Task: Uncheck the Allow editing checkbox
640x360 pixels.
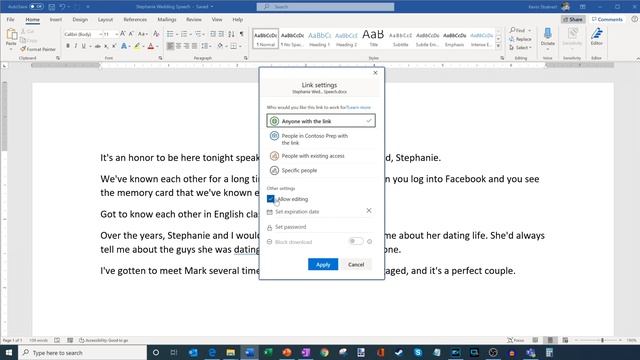Action: 271,199
